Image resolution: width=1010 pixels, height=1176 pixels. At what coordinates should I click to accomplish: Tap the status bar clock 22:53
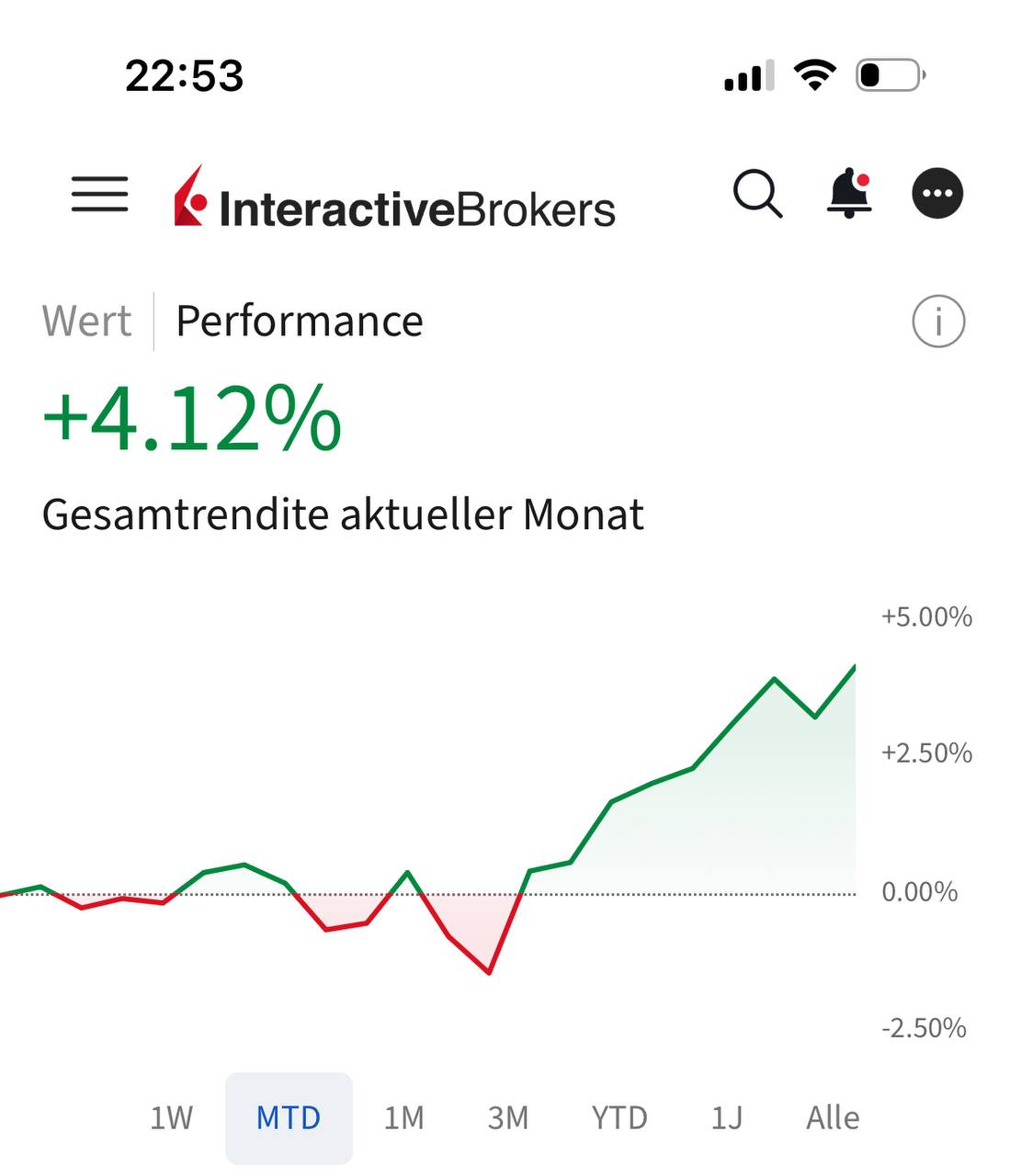point(185,75)
